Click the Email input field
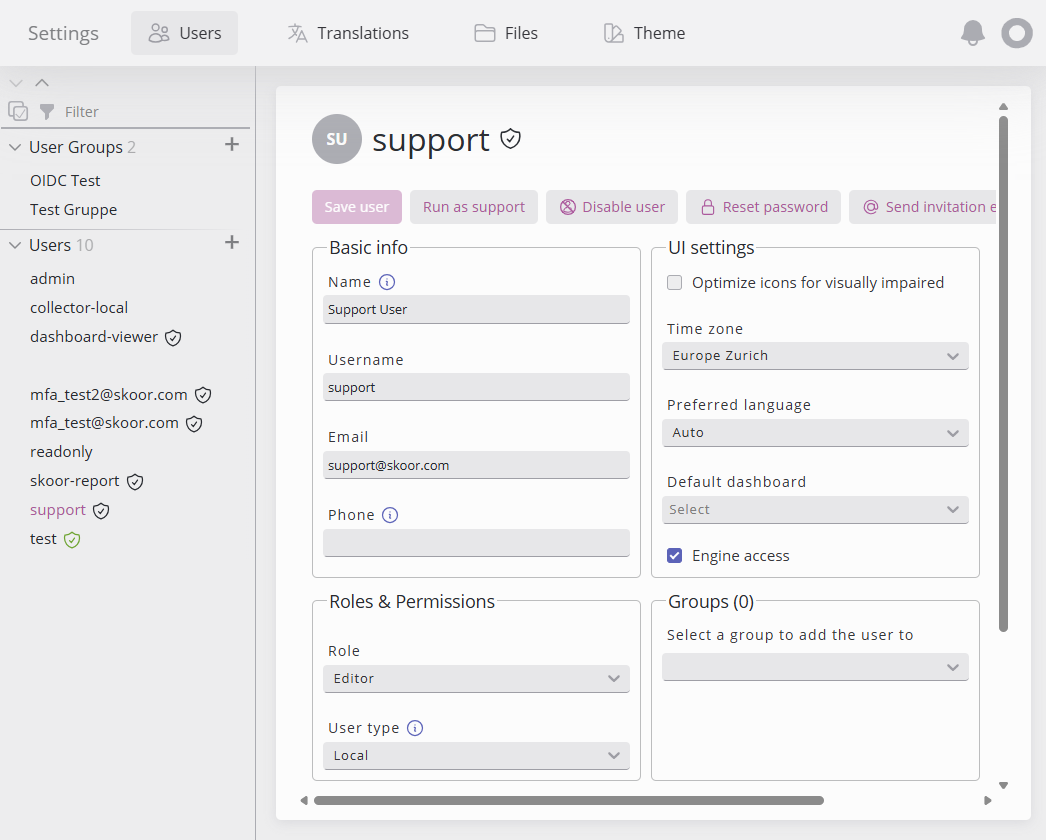The height and width of the screenshot is (840, 1046). click(476, 465)
